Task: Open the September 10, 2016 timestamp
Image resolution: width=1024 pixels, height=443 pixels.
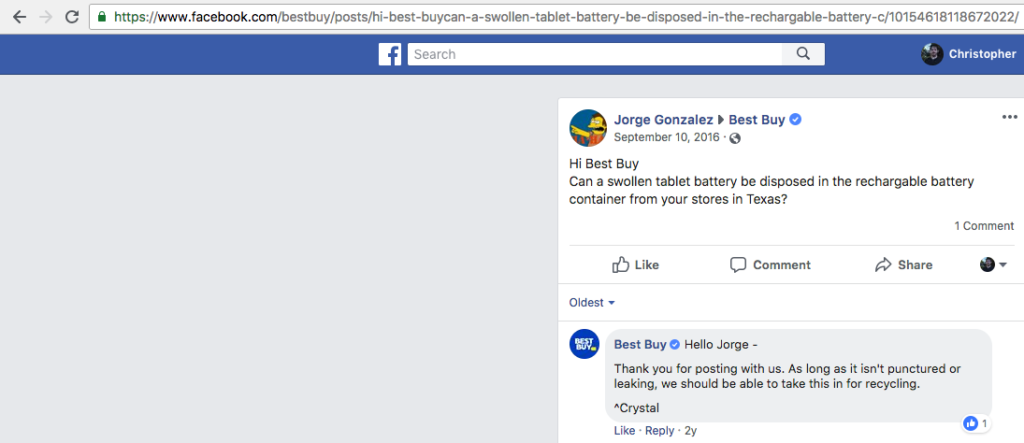Action: pos(667,137)
